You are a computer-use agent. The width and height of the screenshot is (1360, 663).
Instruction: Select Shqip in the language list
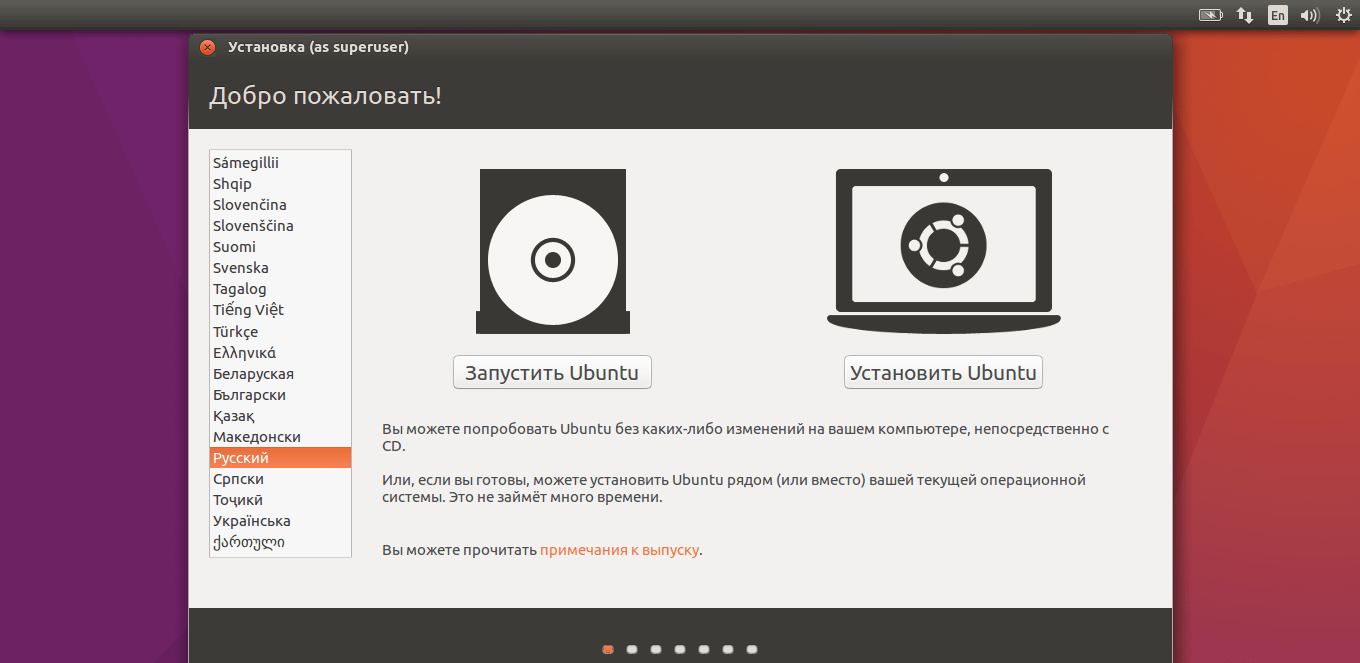[x=280, y=184]
